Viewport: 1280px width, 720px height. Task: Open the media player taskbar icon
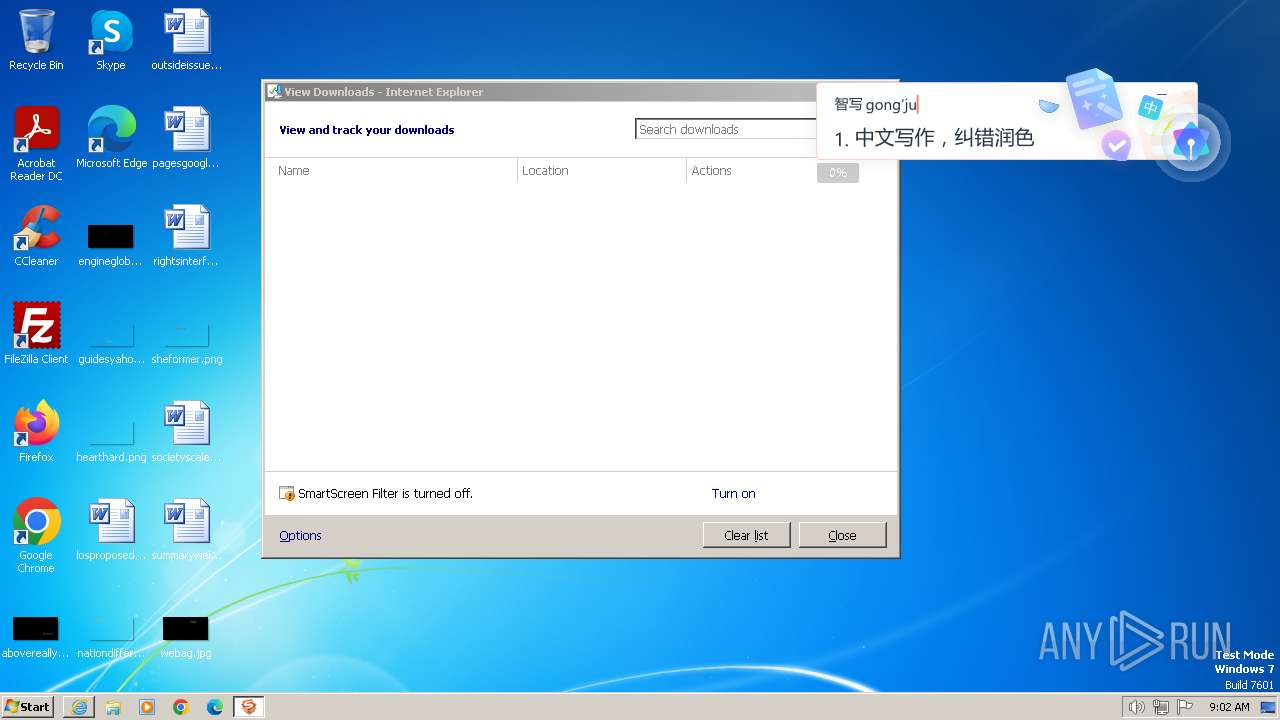(x=147, y=707)
